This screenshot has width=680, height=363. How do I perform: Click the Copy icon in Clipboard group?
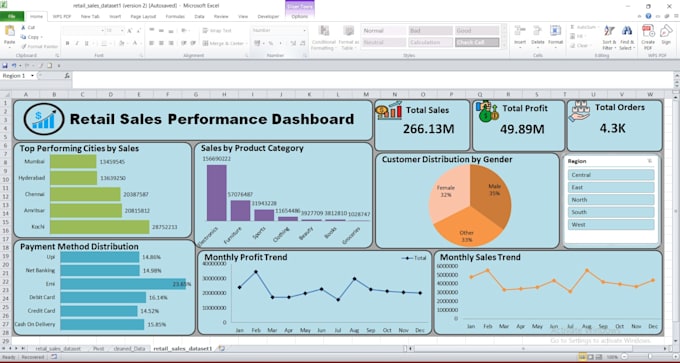click(23, 37)
